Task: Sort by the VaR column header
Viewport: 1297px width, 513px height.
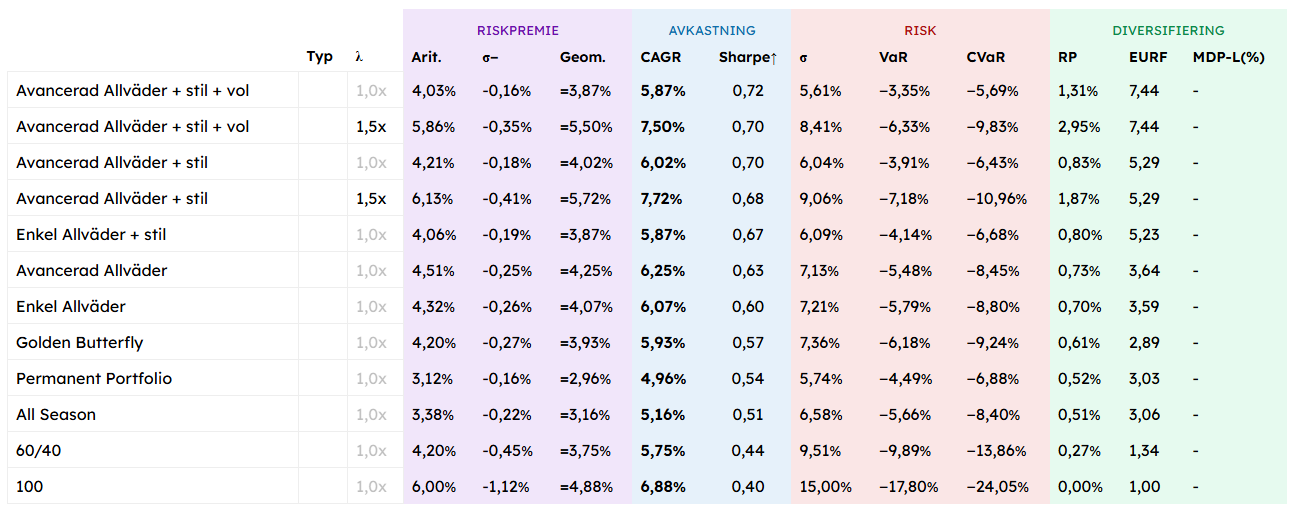Action: [893, 57]
